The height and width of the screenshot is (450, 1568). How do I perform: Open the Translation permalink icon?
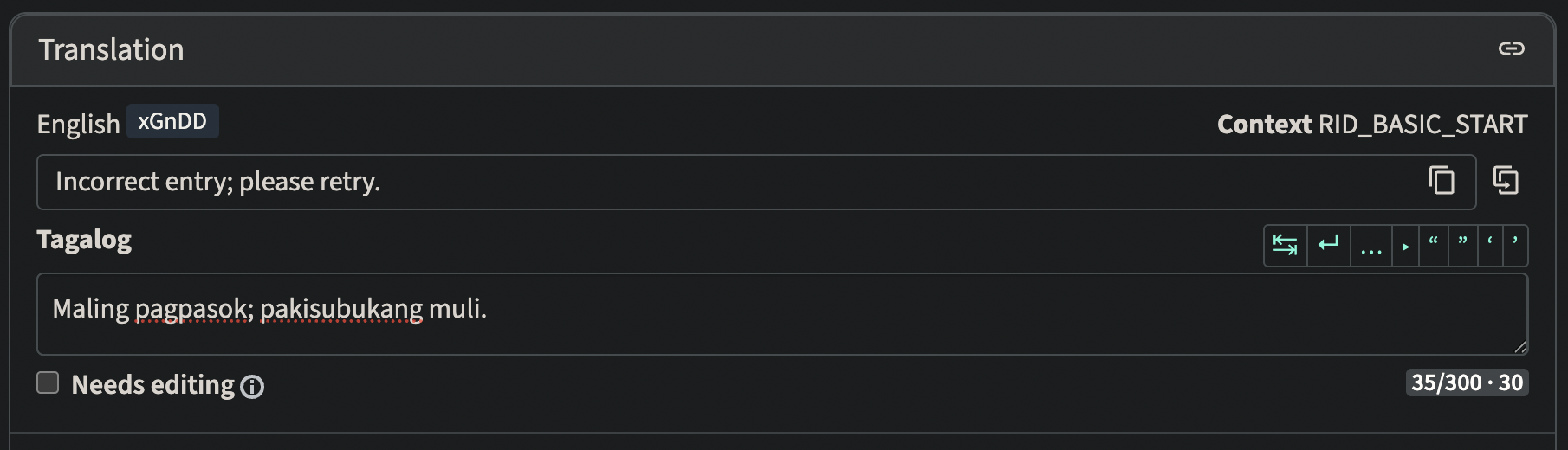pos(1511,48)
